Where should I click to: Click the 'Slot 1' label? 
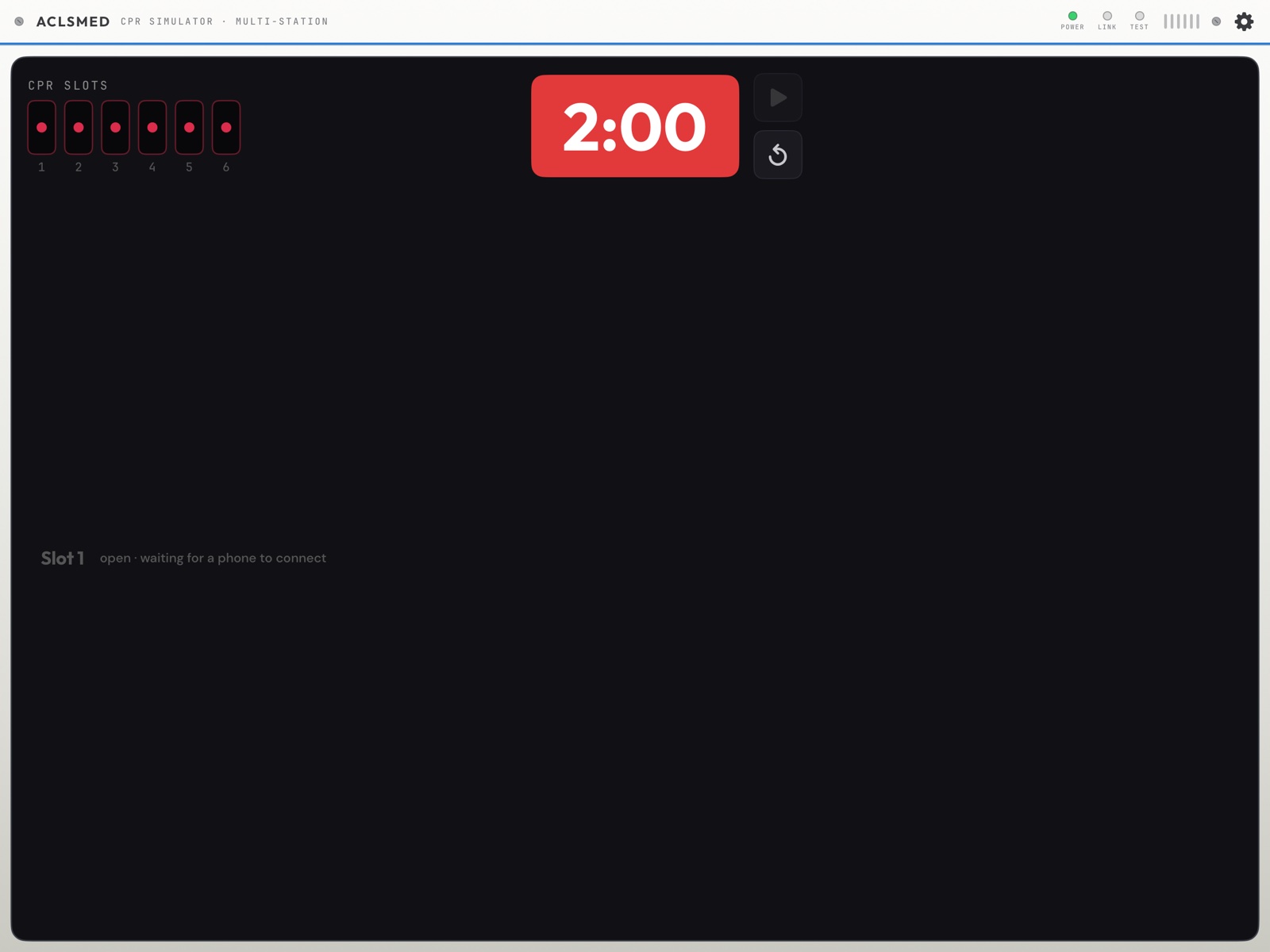(x=63, y=559)
